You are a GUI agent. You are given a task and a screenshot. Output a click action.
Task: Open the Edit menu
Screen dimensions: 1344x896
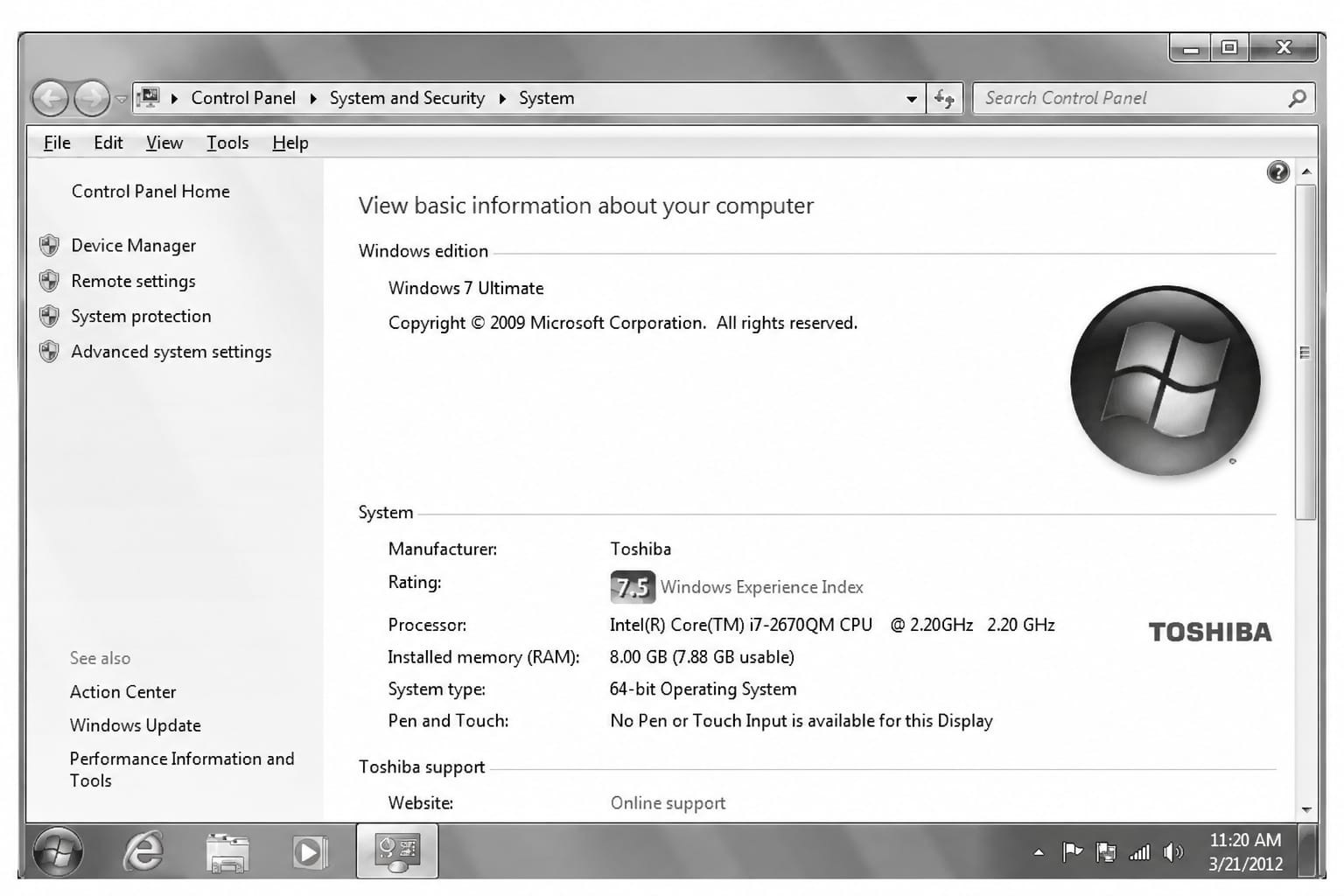[x=108, y=143]
